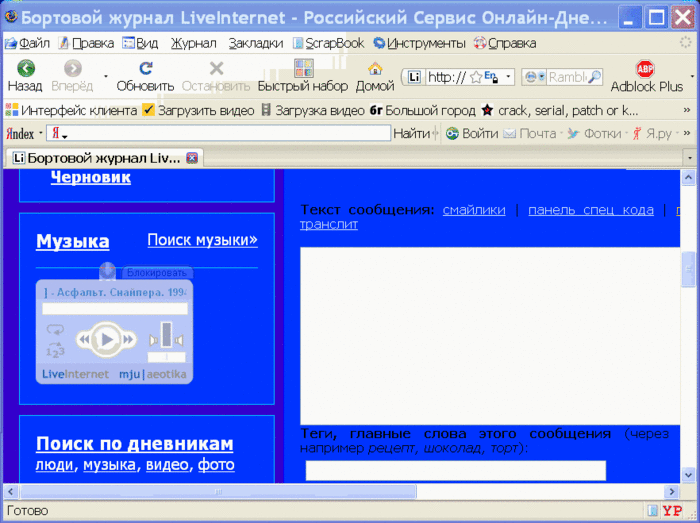700x523 pixels.
Task: Click the люди search link
Action: (54, 465)
